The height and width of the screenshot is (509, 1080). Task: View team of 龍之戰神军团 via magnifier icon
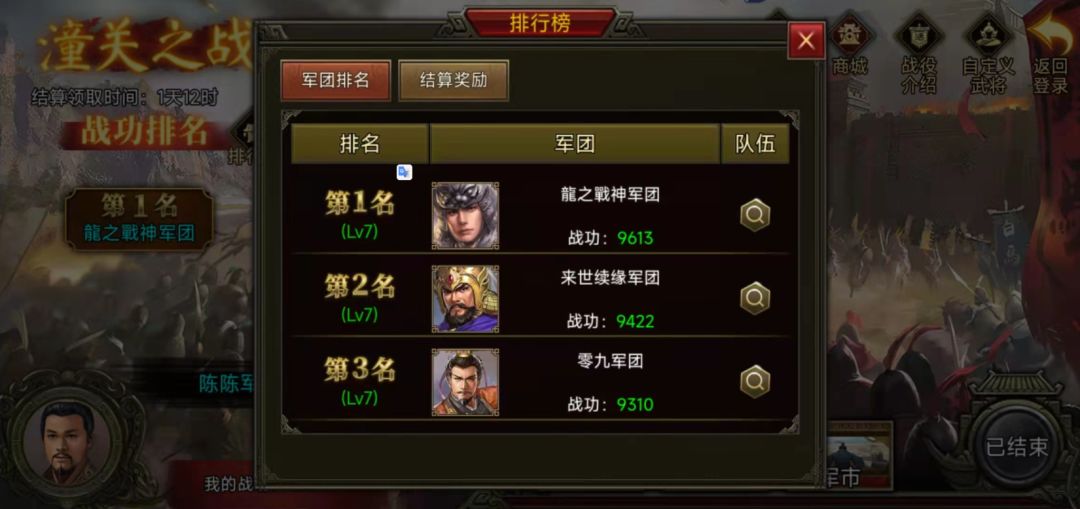coord(754,216)
